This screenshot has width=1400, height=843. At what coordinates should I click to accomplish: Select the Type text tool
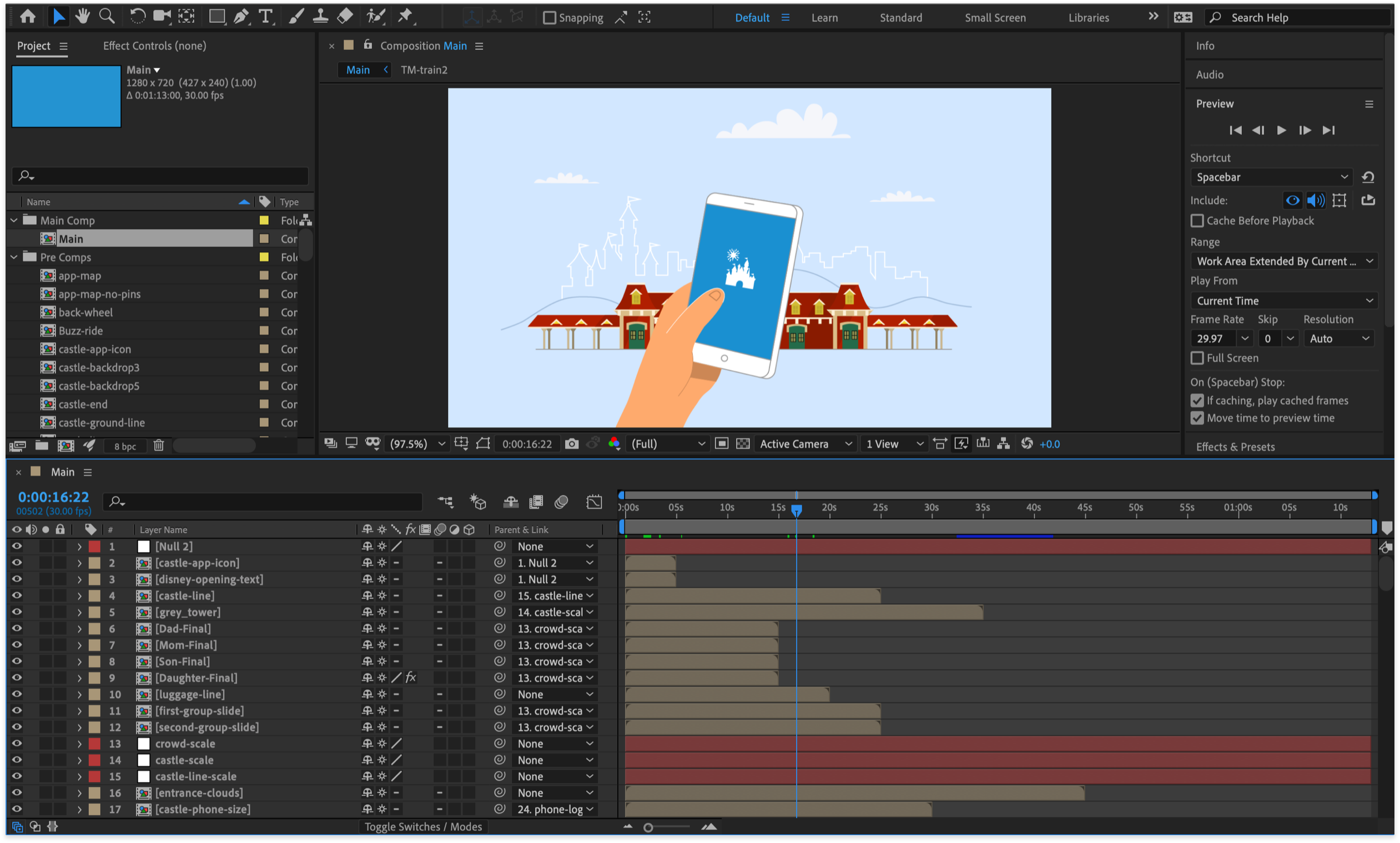click(x=265, y=17)
